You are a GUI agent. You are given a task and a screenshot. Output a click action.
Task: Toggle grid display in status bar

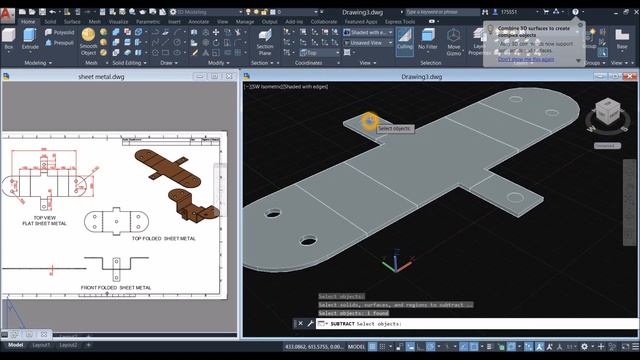tap(372, 347)
